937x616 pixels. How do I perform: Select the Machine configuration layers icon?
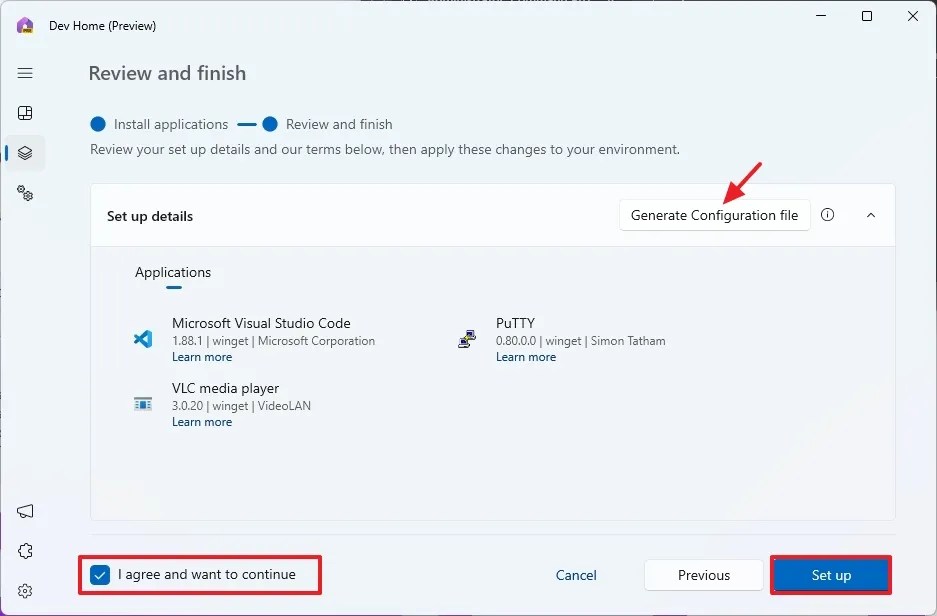pos(25,153)
